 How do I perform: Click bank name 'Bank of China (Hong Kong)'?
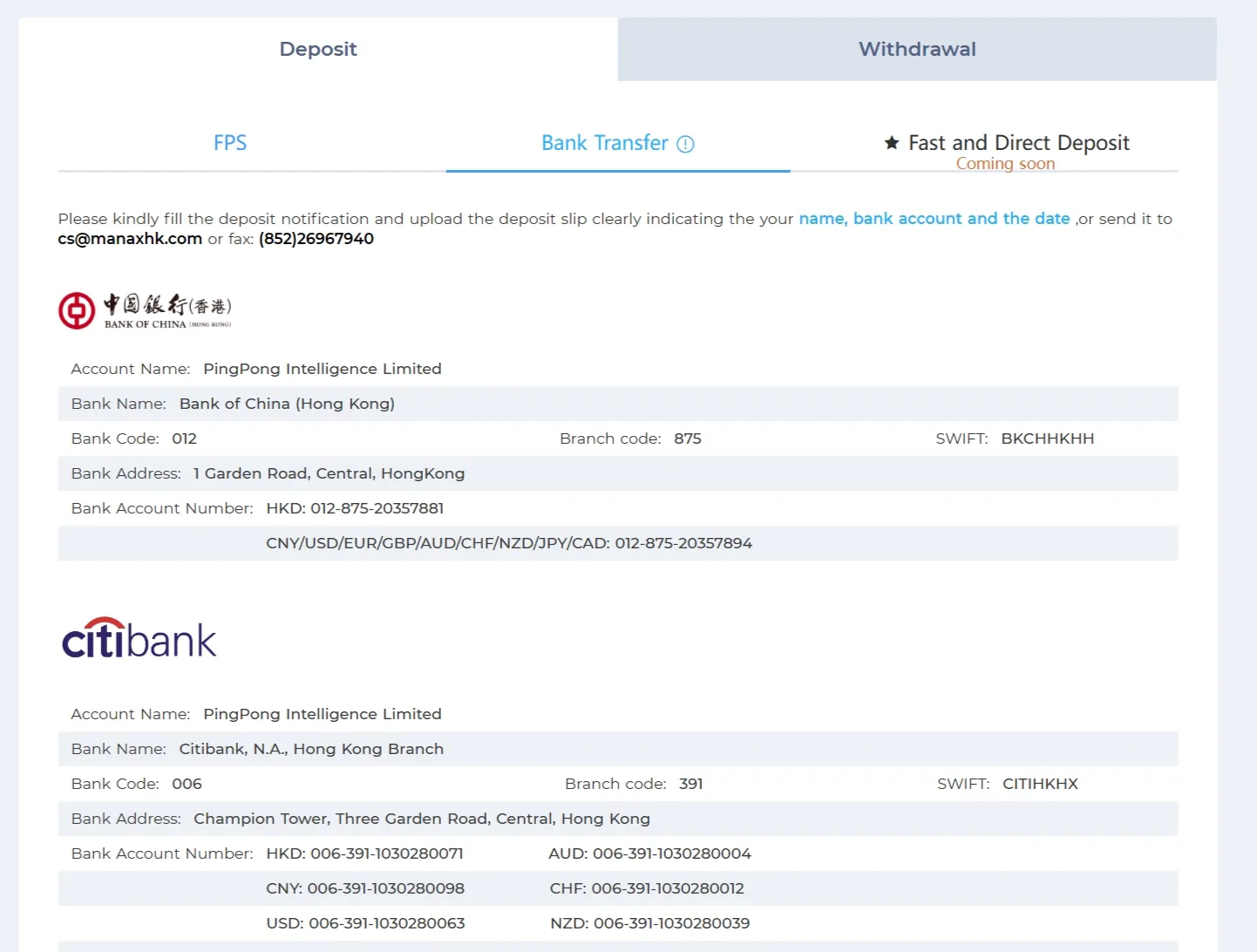287,404
